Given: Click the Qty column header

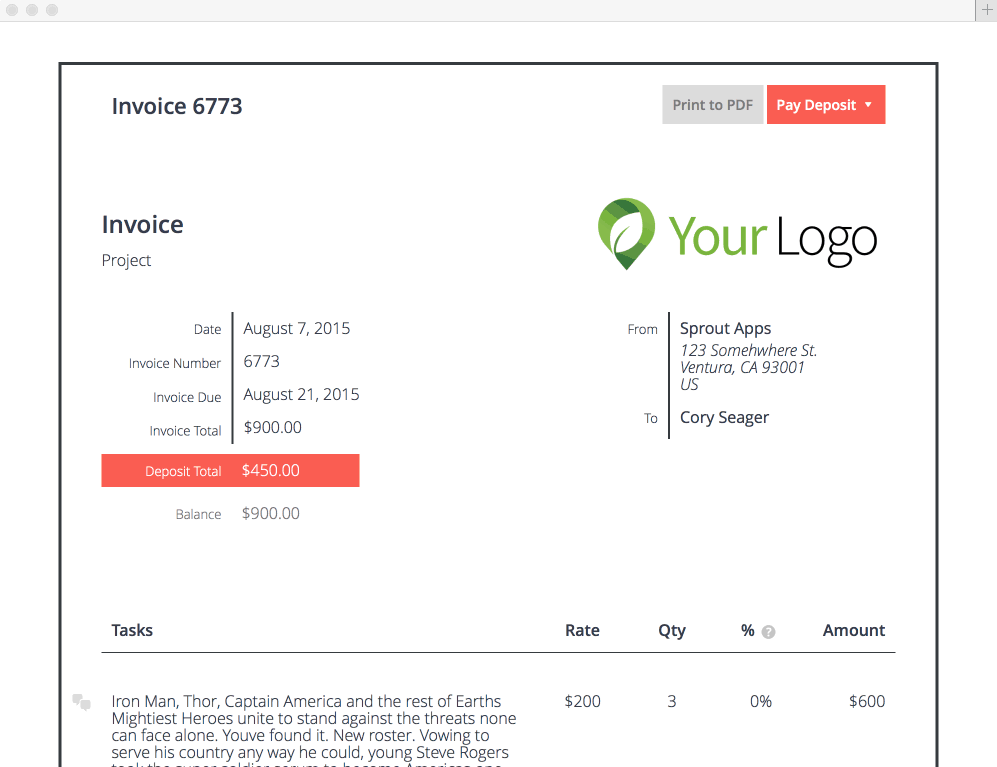Looking at the screenshot, I should coord(672,630).
